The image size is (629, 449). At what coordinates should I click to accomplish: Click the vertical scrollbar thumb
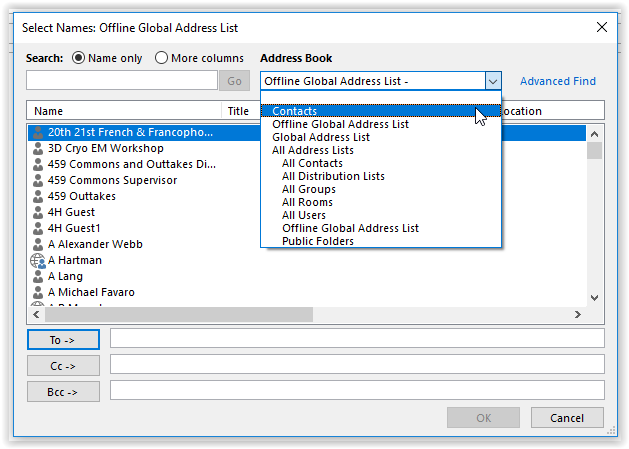(595, 150)
